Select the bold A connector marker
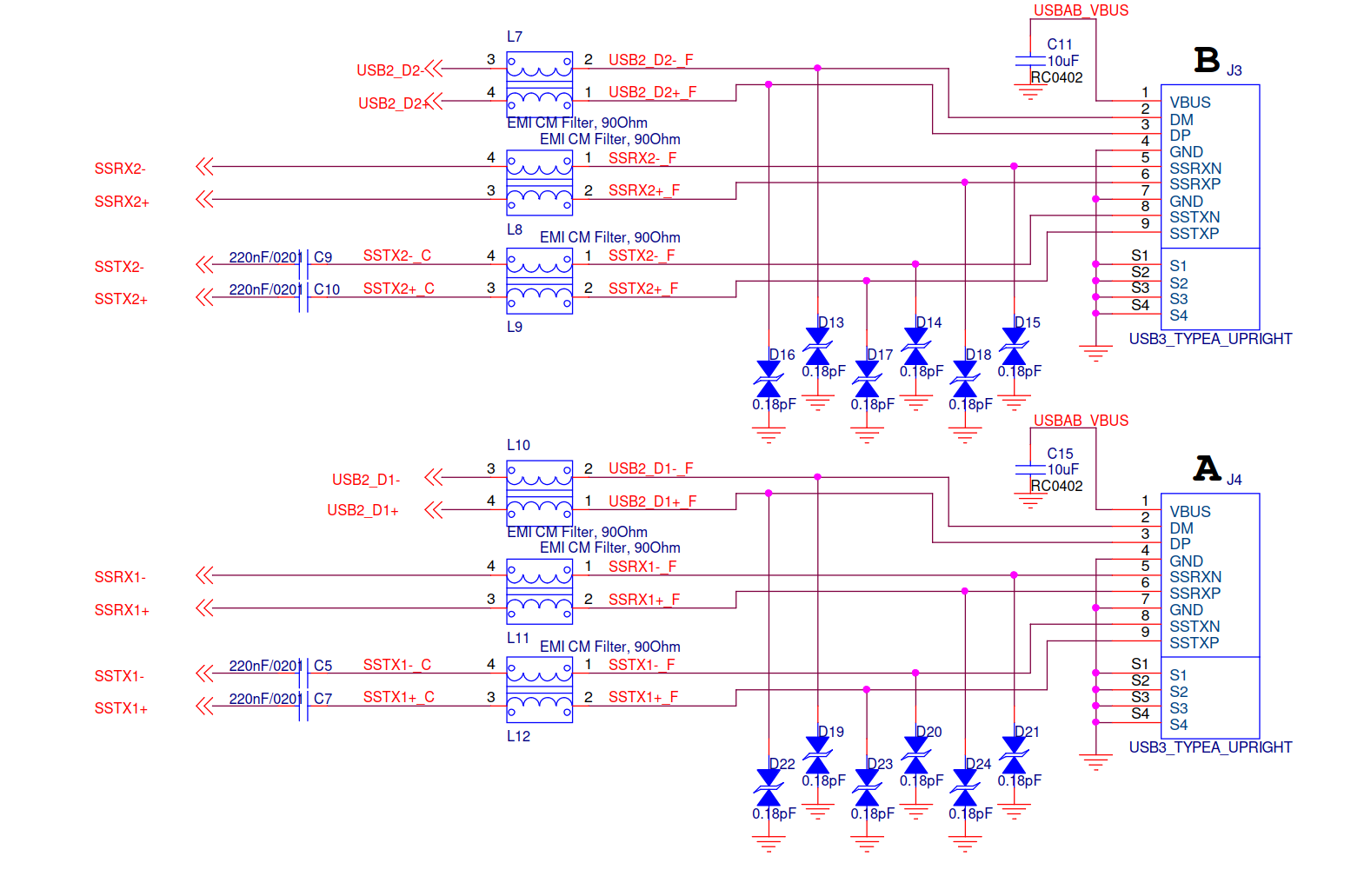Screen dimensions: 1371x896 pos(1207,468)
